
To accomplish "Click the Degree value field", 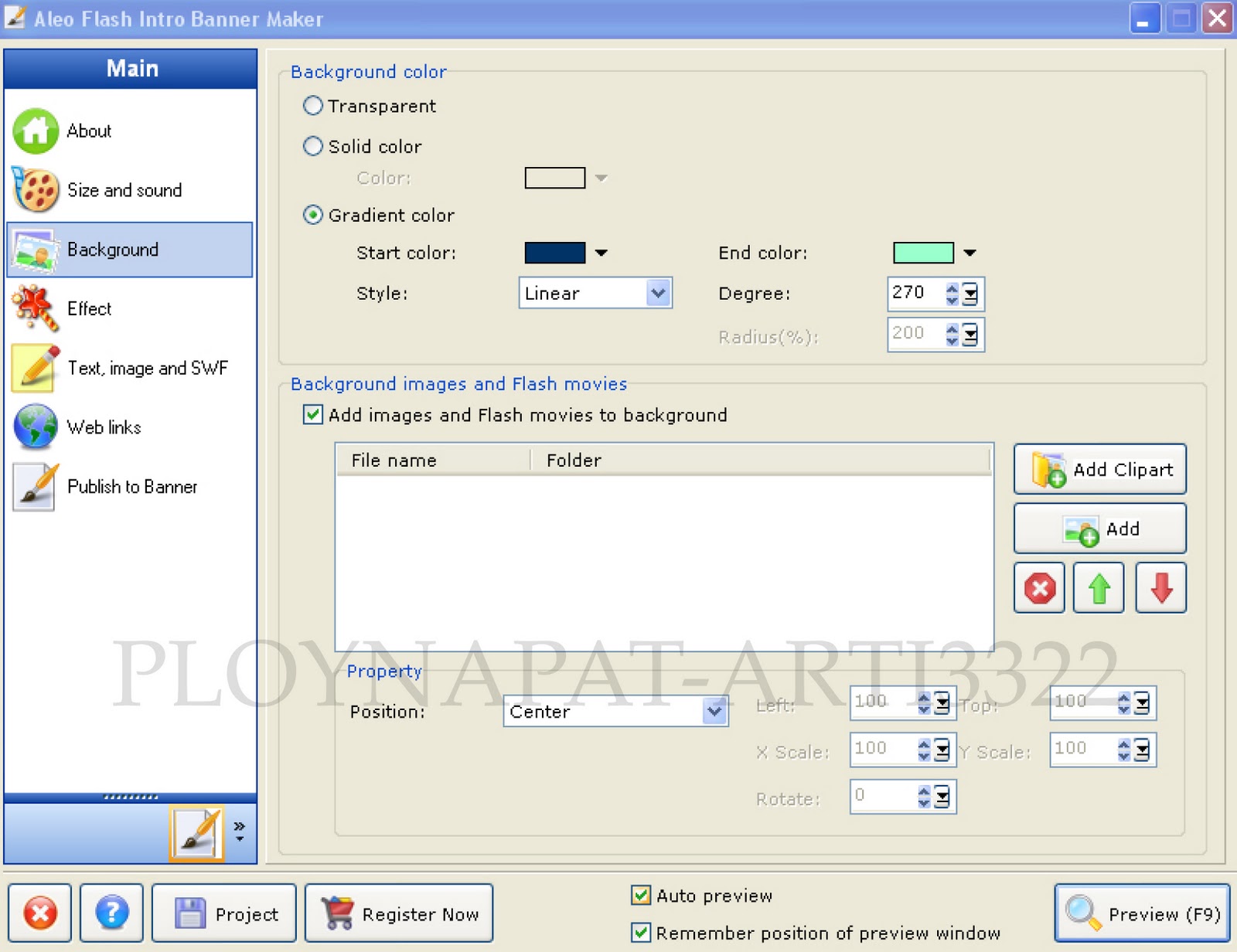I will 915,293.
